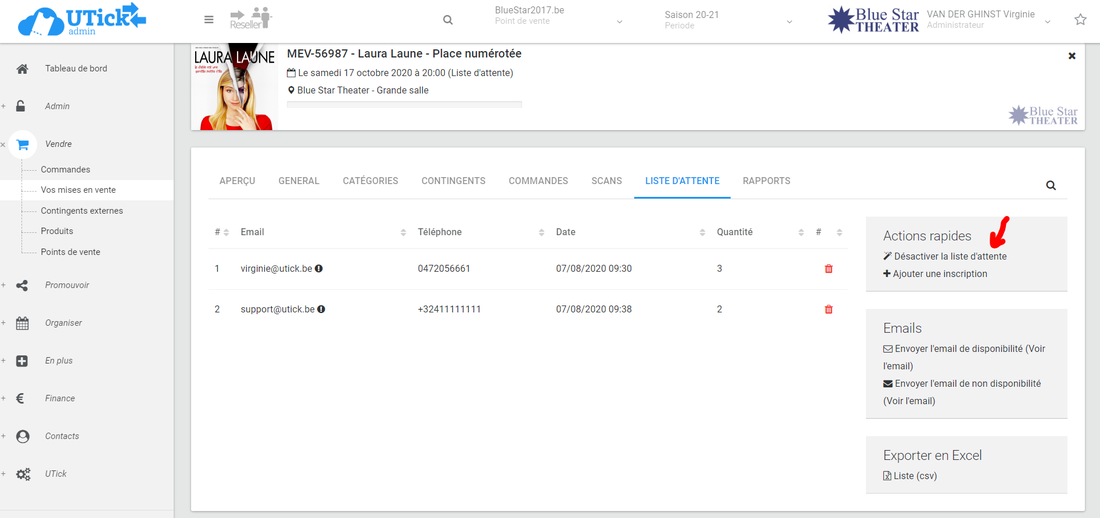
Task: Open the BlueStar2017.be point de vente dropdown
Action: pos(560,17)
